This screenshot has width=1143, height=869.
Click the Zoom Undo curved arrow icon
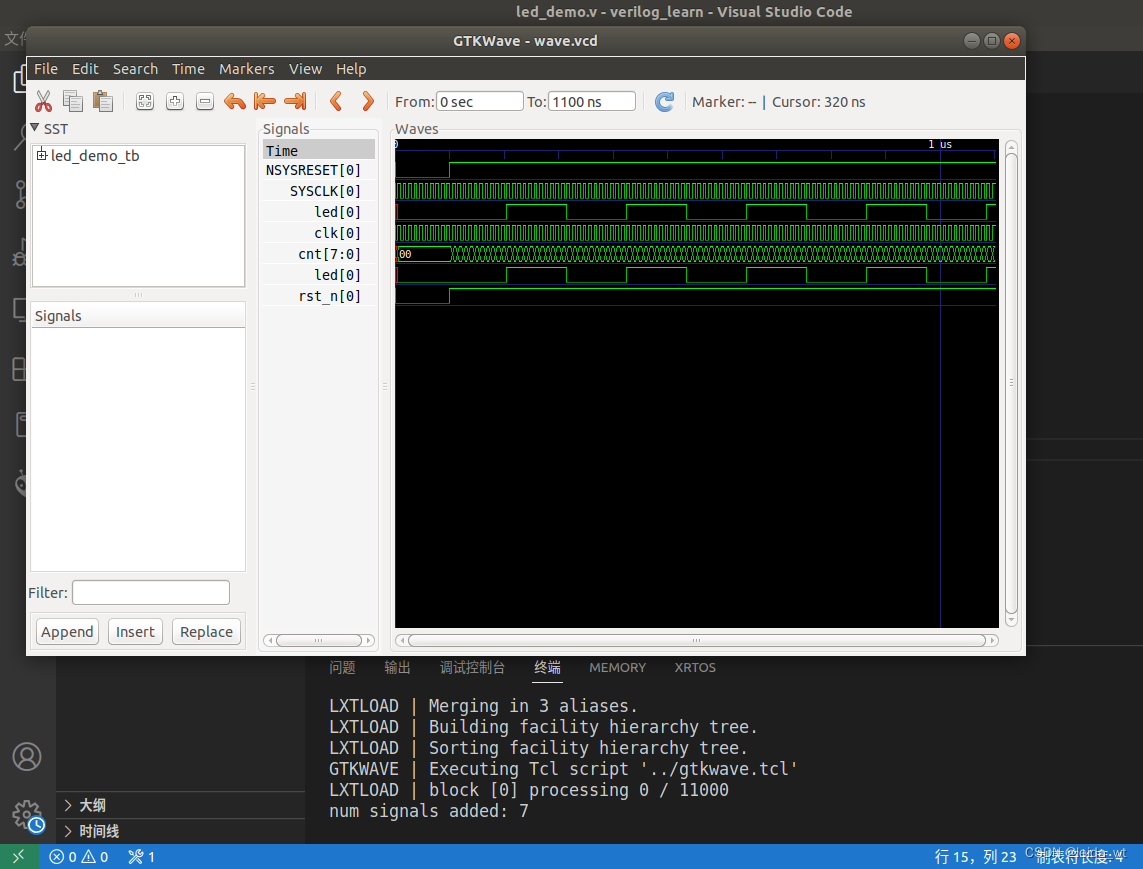[235, 101]
